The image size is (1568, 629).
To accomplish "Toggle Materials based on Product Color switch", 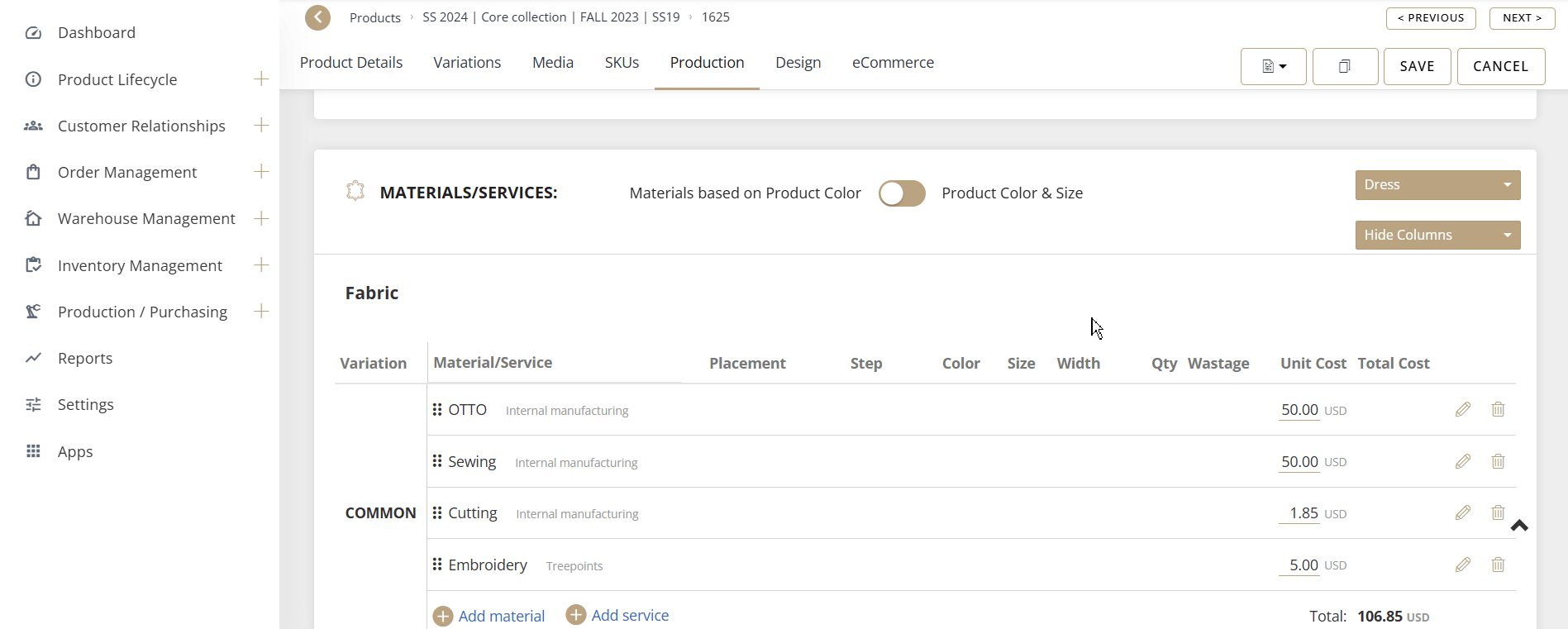I will [x=901, y=193].
